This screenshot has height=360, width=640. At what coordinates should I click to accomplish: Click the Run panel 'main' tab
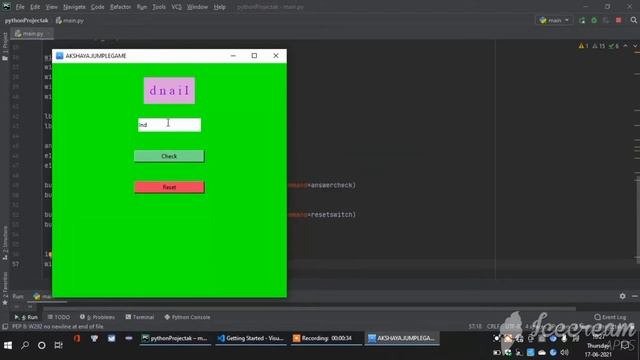[42, 296]
